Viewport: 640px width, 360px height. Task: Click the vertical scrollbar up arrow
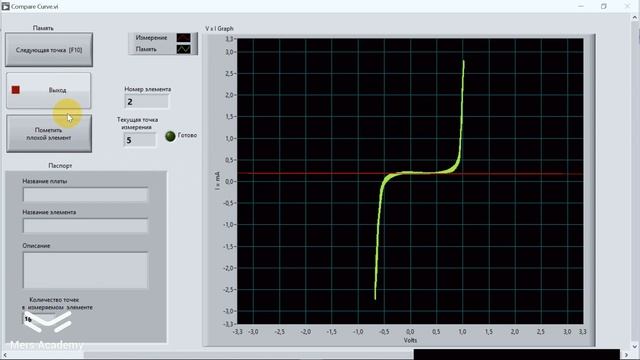[x=635, y=18]
